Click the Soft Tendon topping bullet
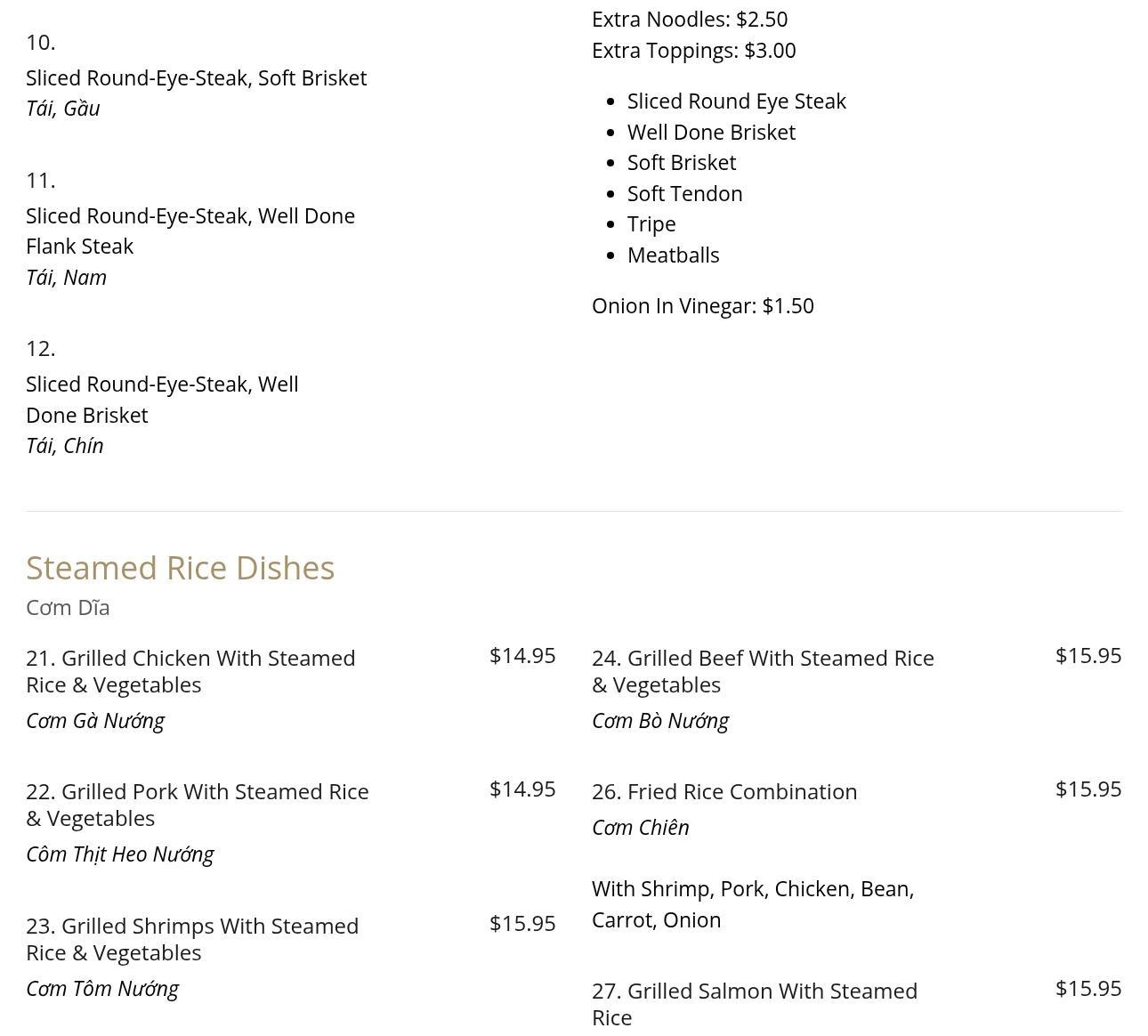 684,194
